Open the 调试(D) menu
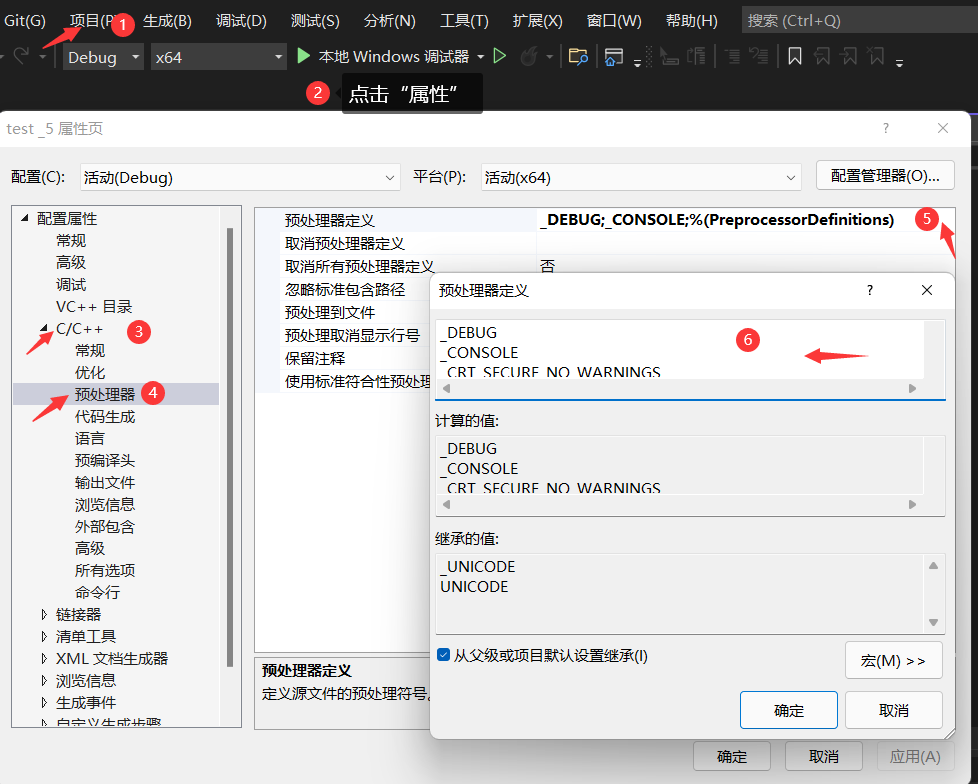The height and width of the screenshot is (784, 978). [241, 21]
